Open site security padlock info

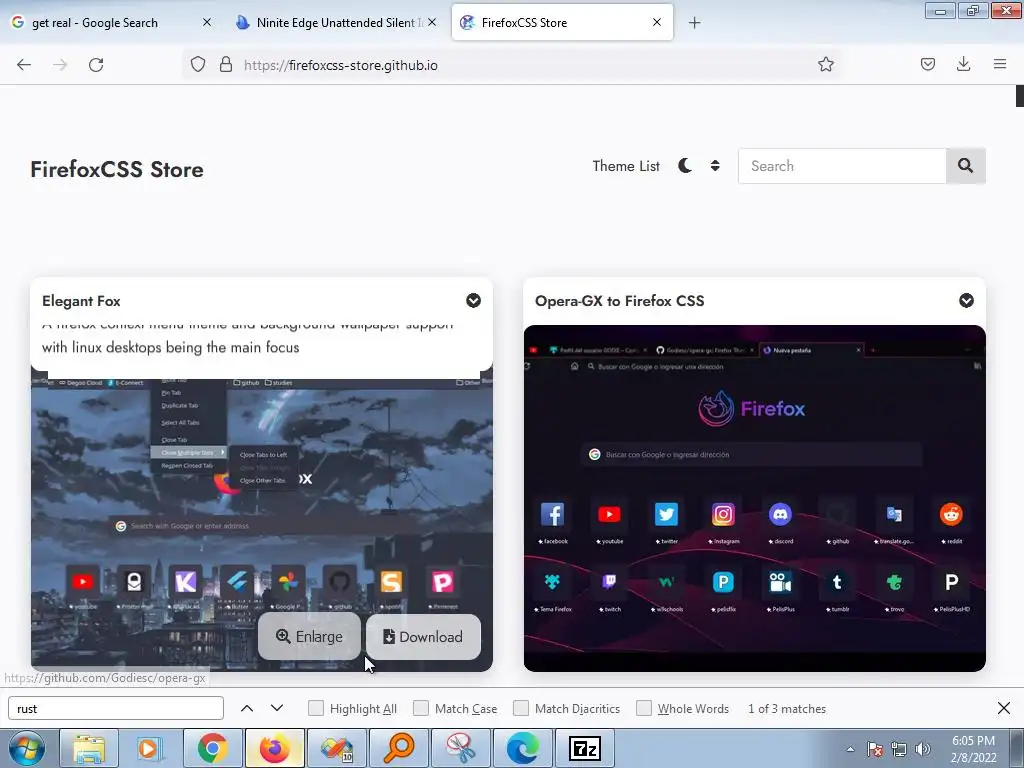click(x=226, y=65)
